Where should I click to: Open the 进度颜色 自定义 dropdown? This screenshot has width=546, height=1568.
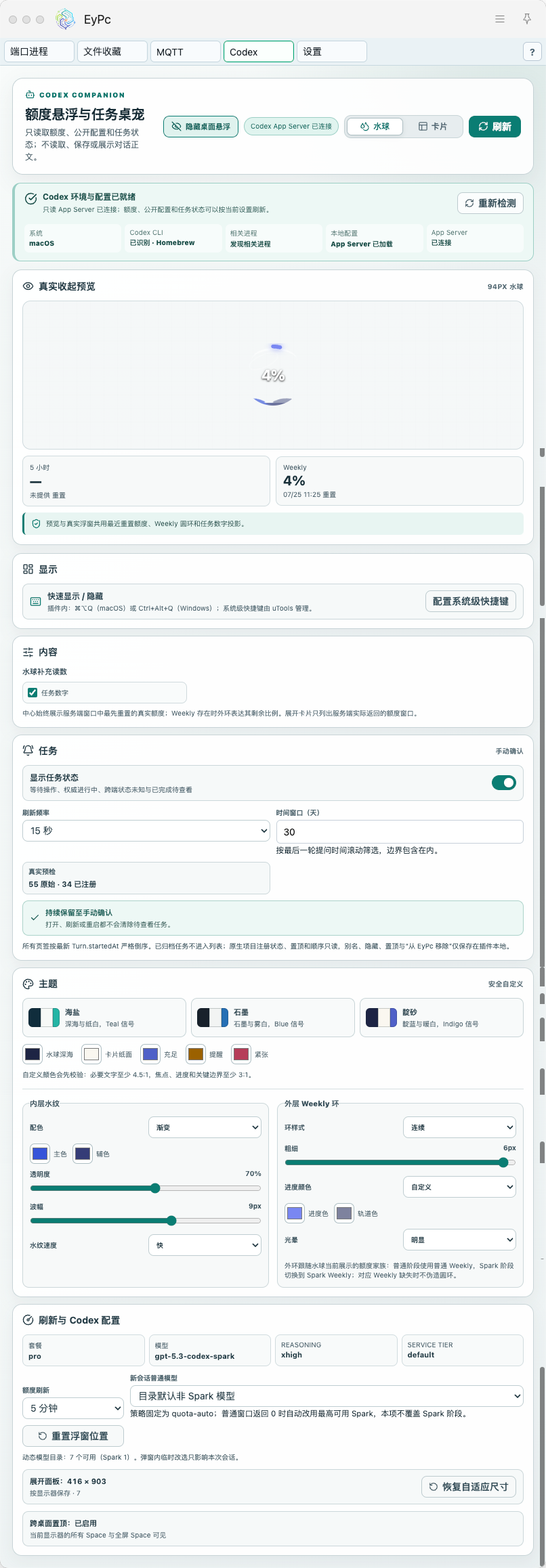(x=459, y=1187)
